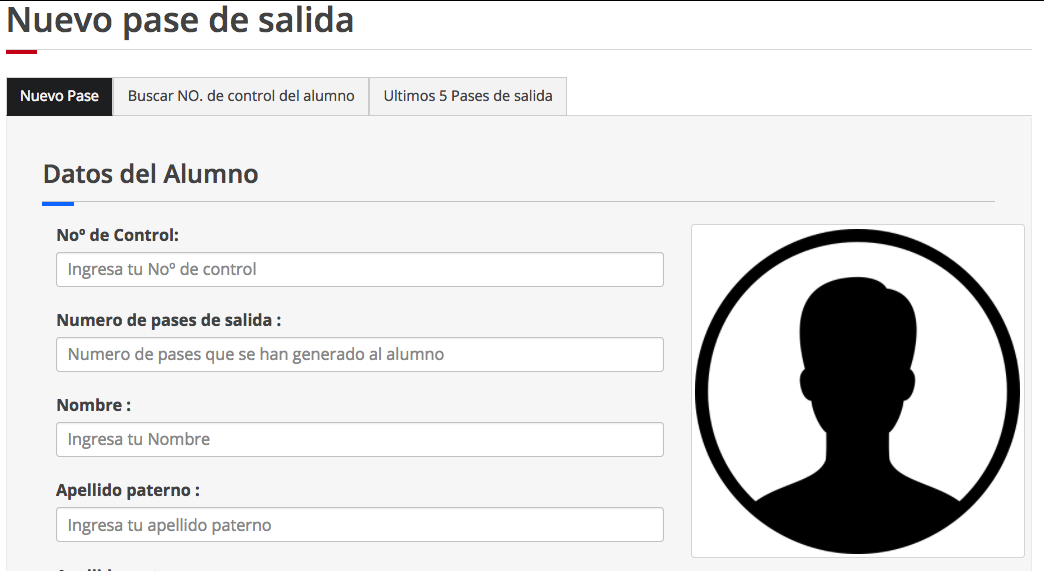The image size is (1044, 571).
Task: Switch to the Nuevo Pase tab
Action: coord(59,96)
